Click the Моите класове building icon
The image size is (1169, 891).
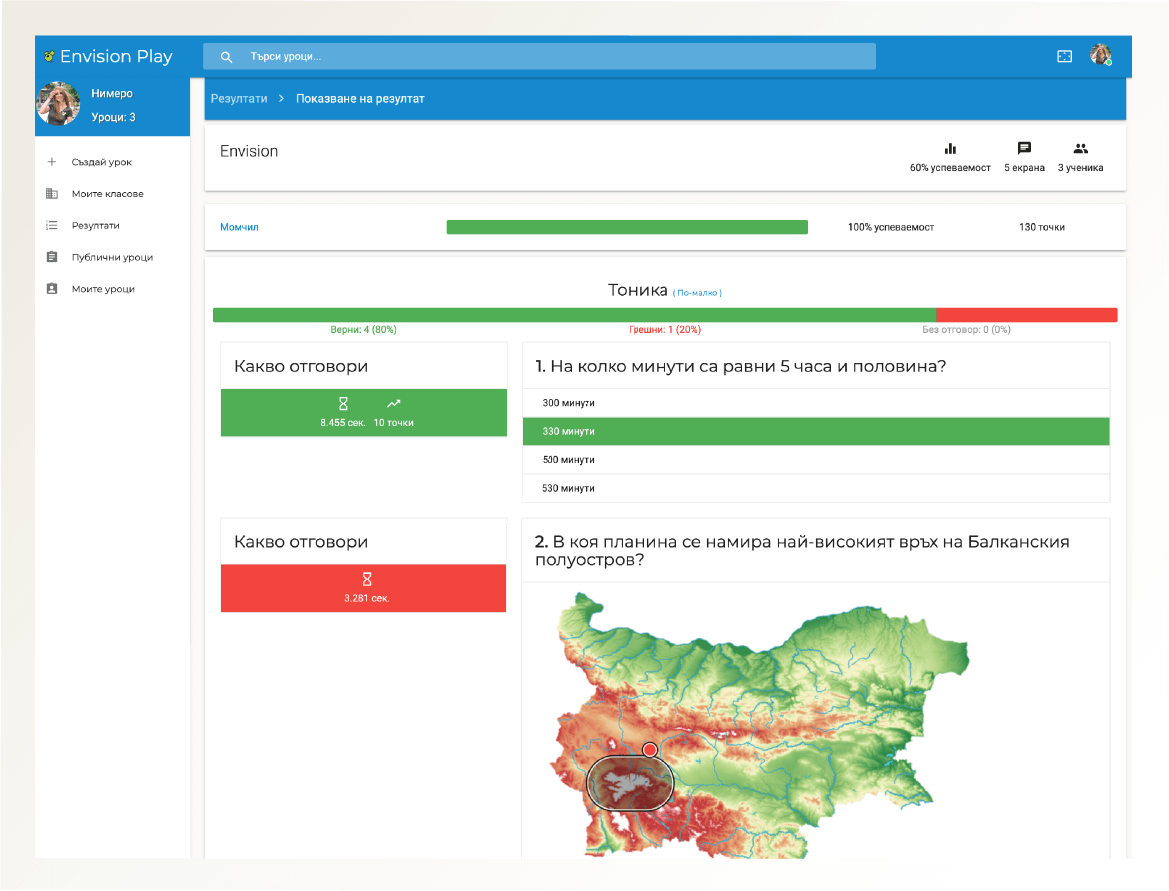[x=52, y=194]
